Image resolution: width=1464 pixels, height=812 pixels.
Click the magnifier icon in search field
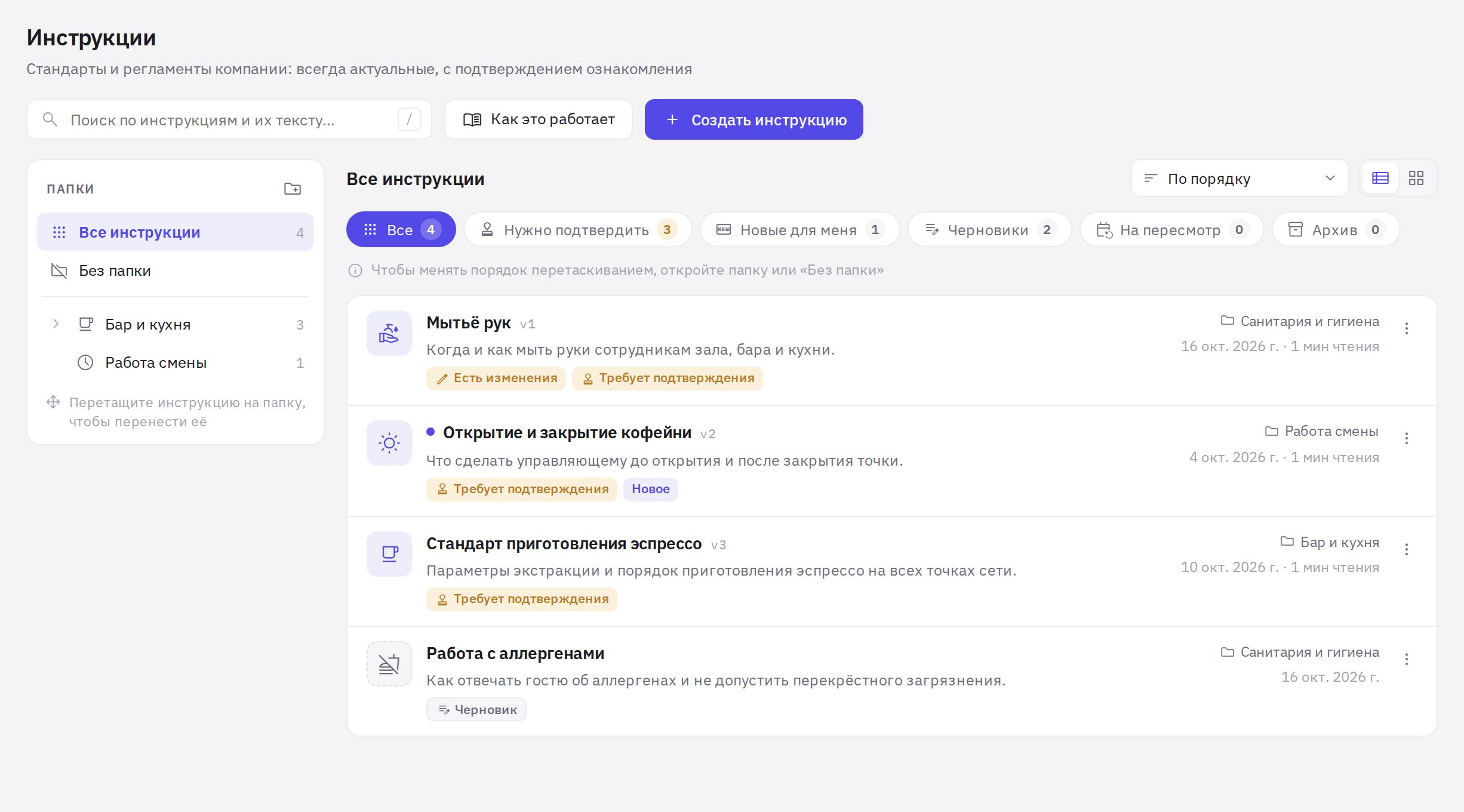(50, 119)
